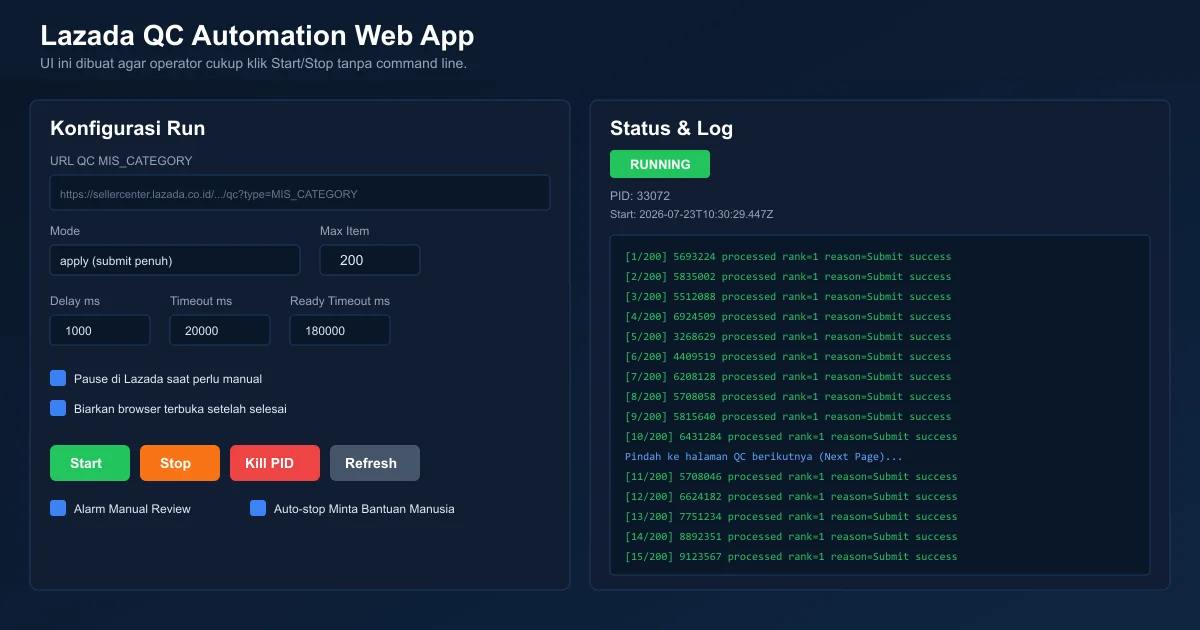1200x630 pixels.
Task: Click log line [11/200] 5708046 processed
Action: (x=791, y=477)
